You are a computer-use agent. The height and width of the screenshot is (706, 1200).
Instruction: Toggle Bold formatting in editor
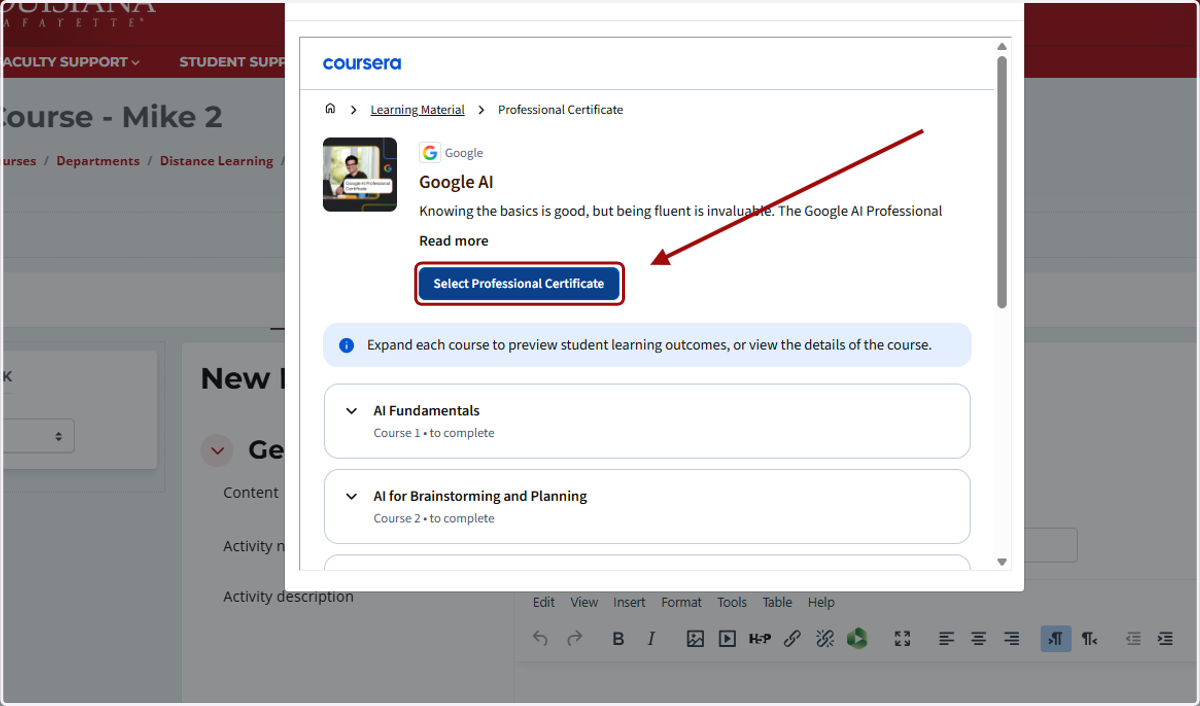point(618,638)
